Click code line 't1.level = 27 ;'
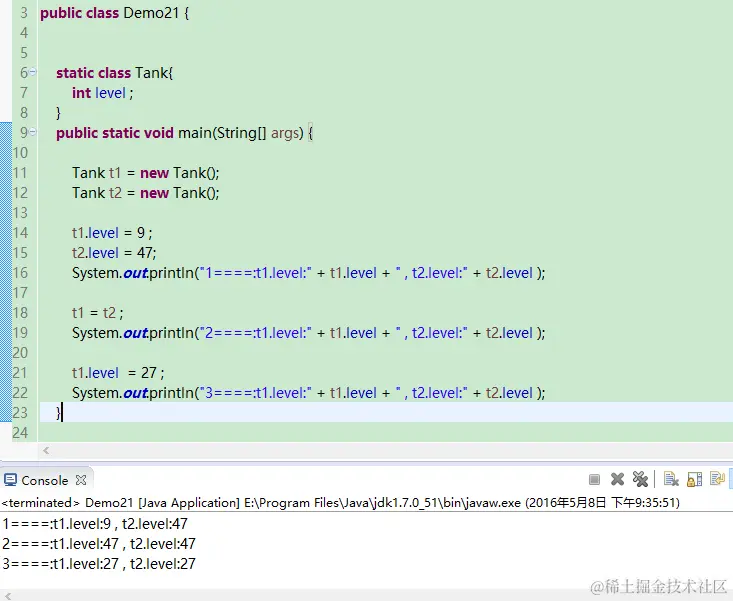 coord(118,373)
